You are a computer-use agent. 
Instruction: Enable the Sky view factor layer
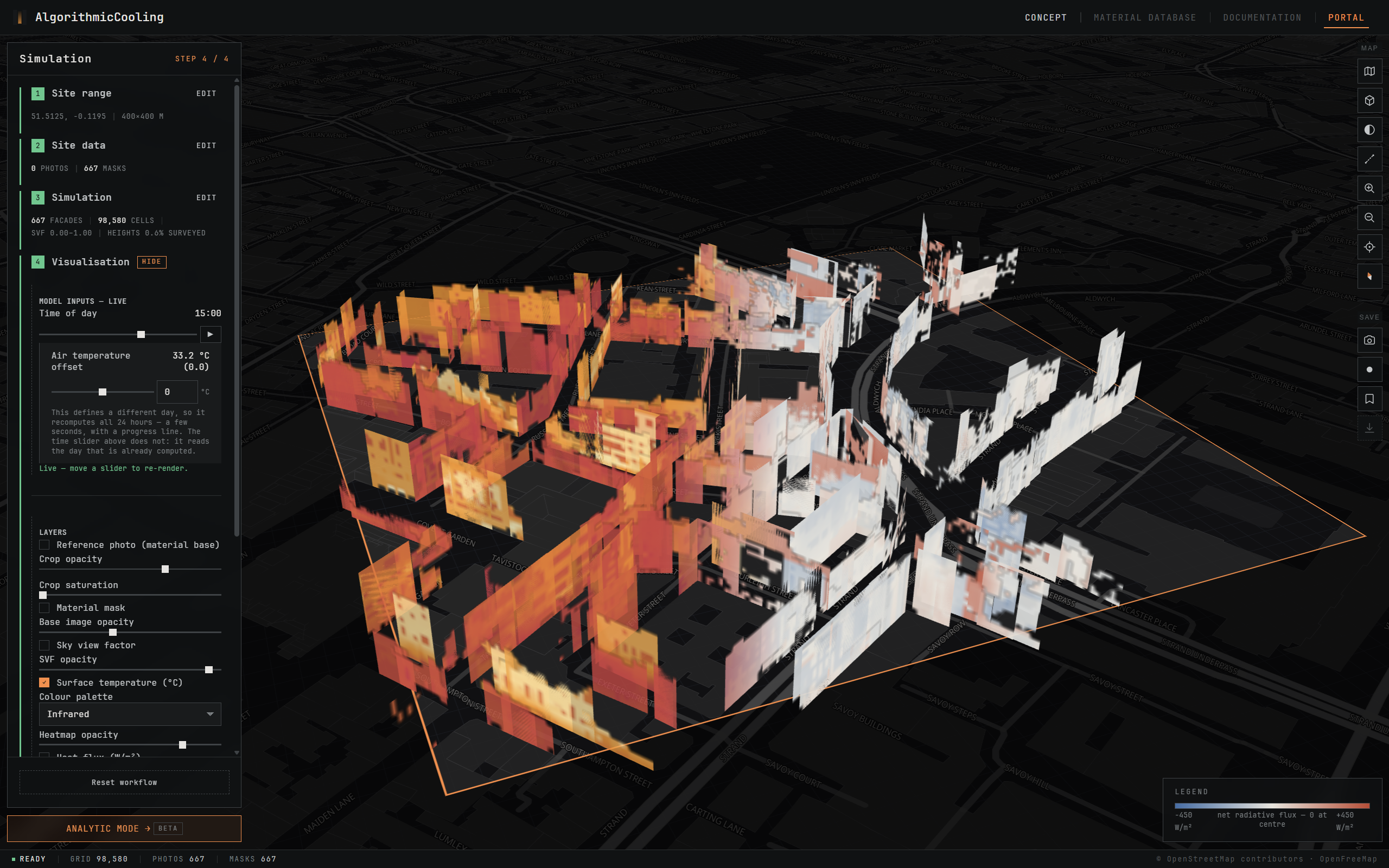click(44, 645)
